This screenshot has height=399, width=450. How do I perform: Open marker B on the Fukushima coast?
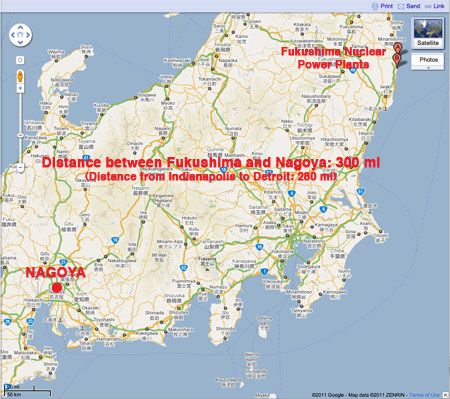click(397, 59)
